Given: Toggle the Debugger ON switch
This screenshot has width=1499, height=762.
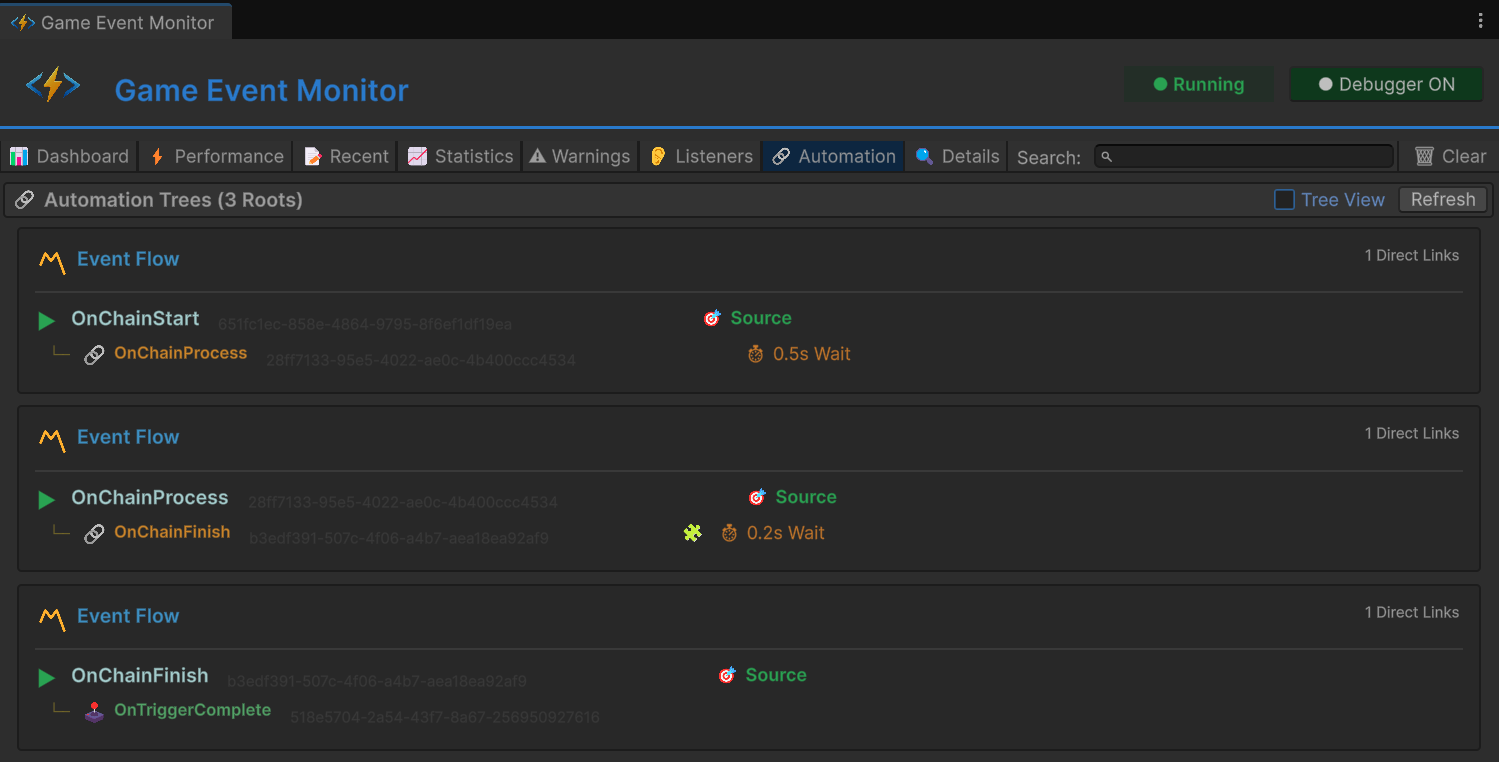Looking at the screenshot, I should pos(1386,84).
